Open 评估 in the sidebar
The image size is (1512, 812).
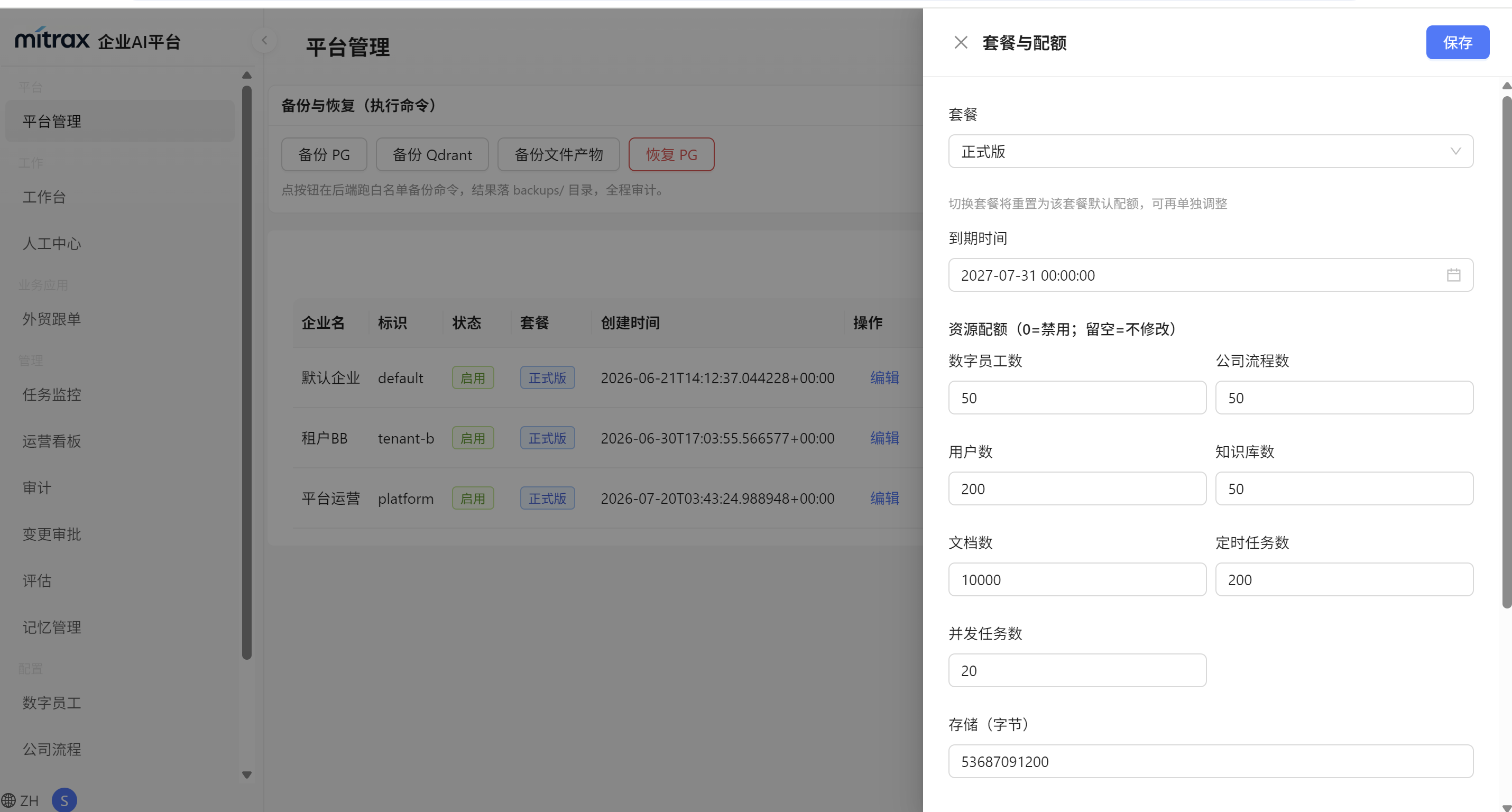[119, 580]
